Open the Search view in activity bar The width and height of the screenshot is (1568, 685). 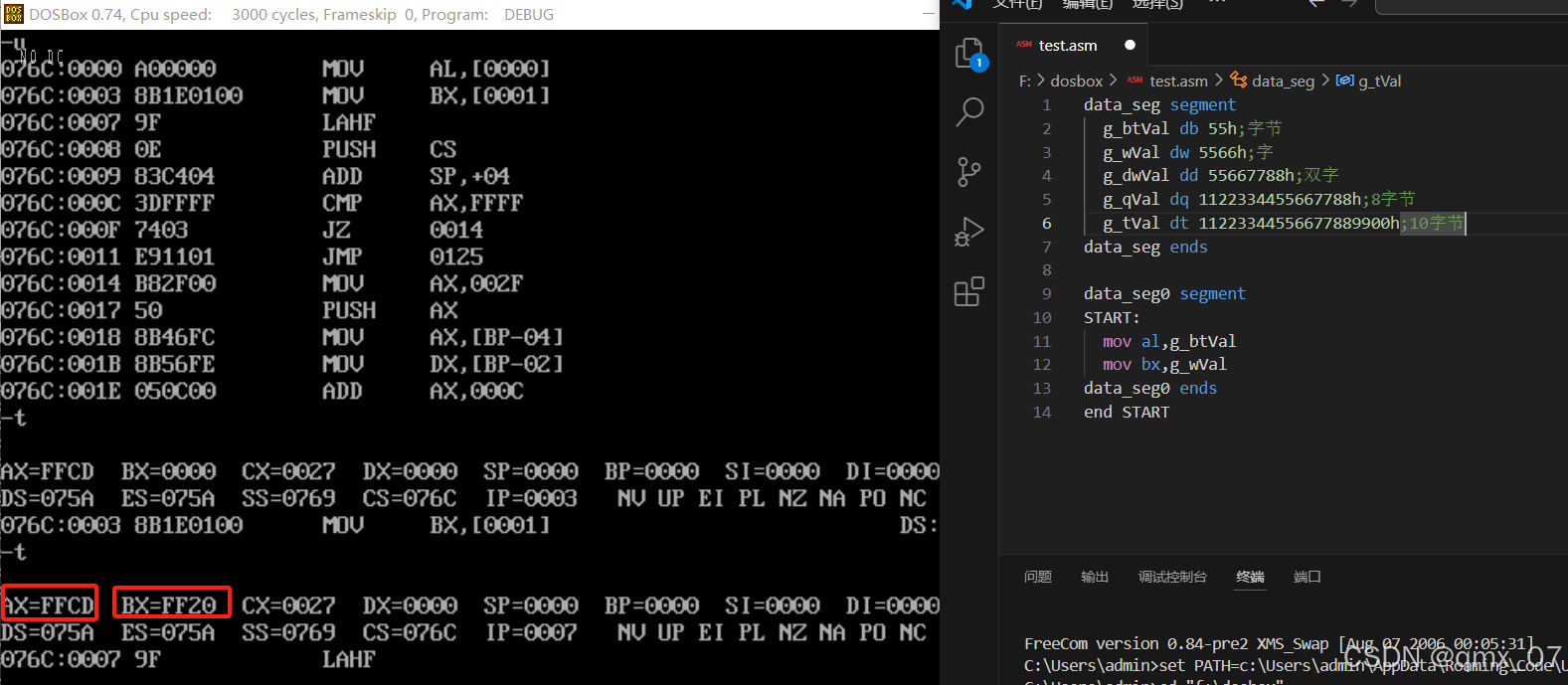969,111
